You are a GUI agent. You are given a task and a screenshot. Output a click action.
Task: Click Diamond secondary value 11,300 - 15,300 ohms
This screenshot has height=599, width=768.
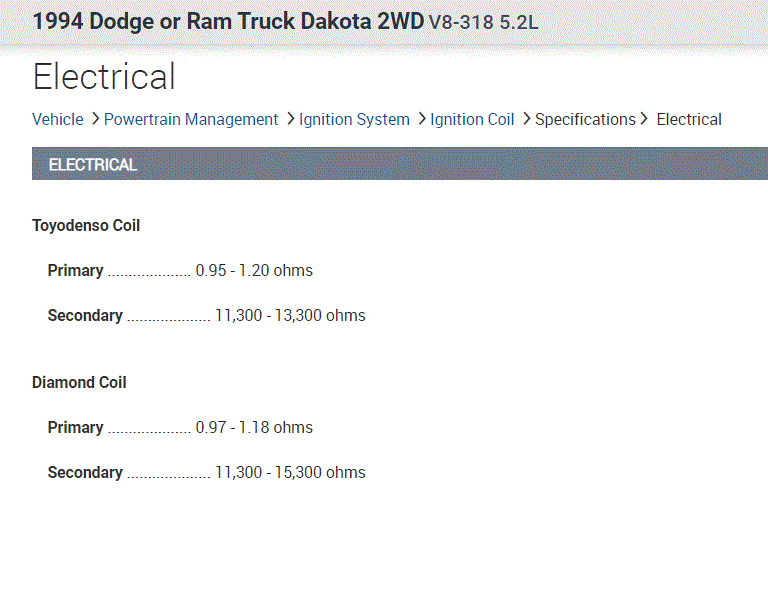(x=290, y=472)
